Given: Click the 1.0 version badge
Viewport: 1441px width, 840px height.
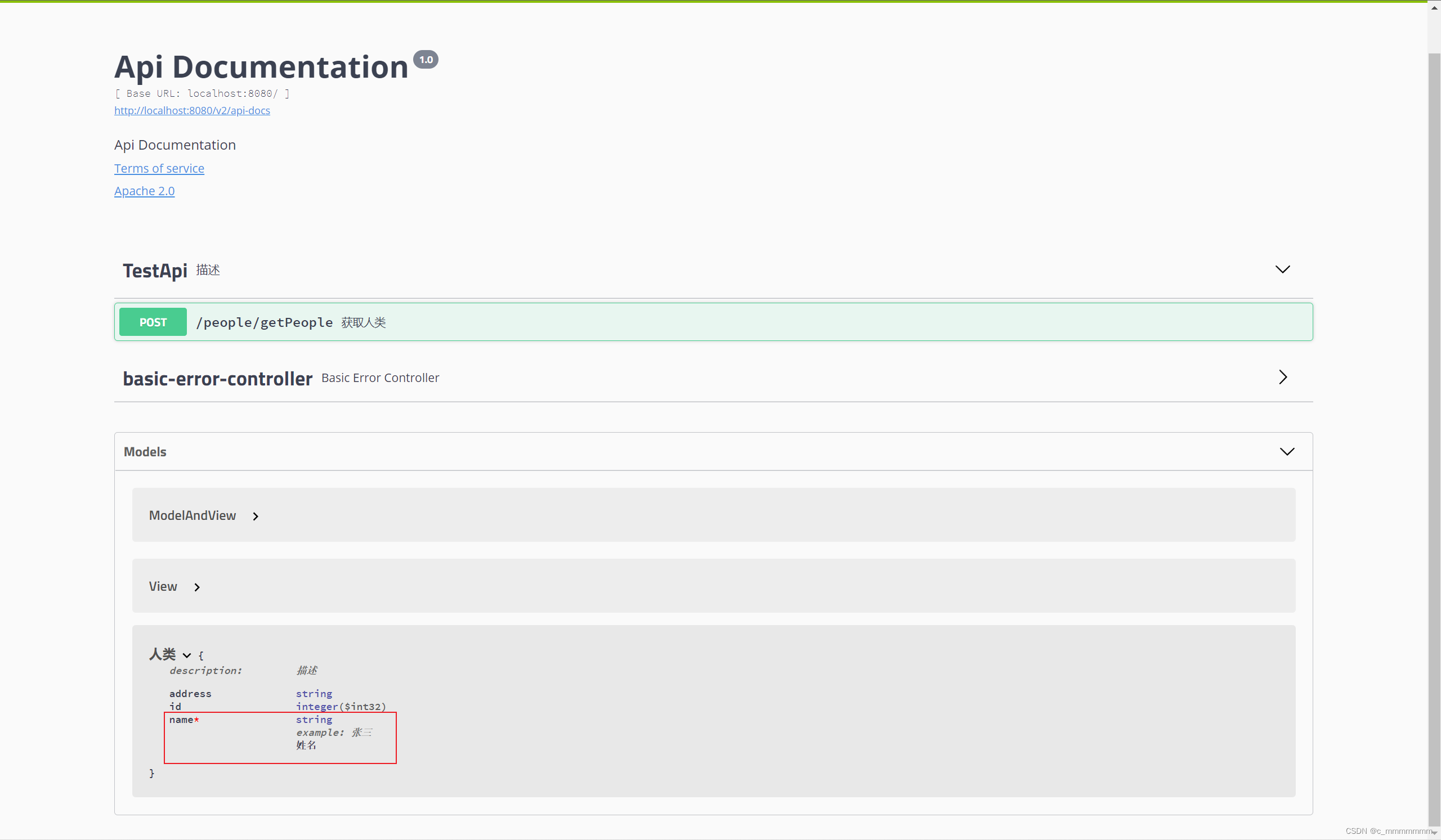Looking at the screenshot, I should tap(426, 60).
